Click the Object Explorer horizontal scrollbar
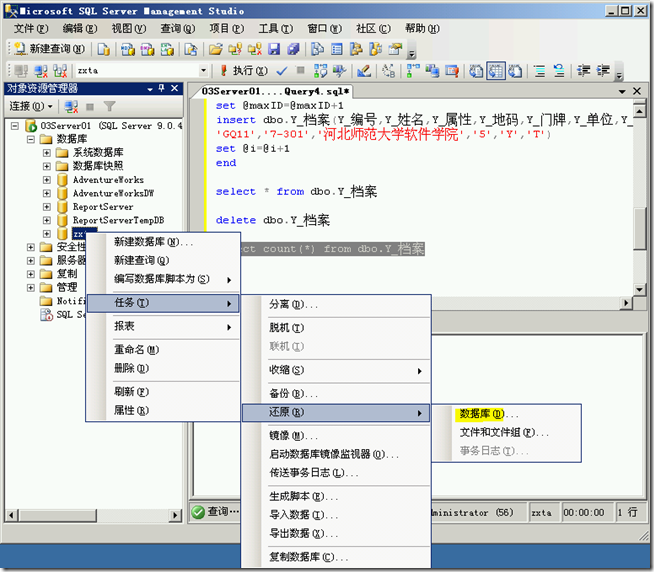Viewport: 654px width, 572px height. [x=94, y=515]
